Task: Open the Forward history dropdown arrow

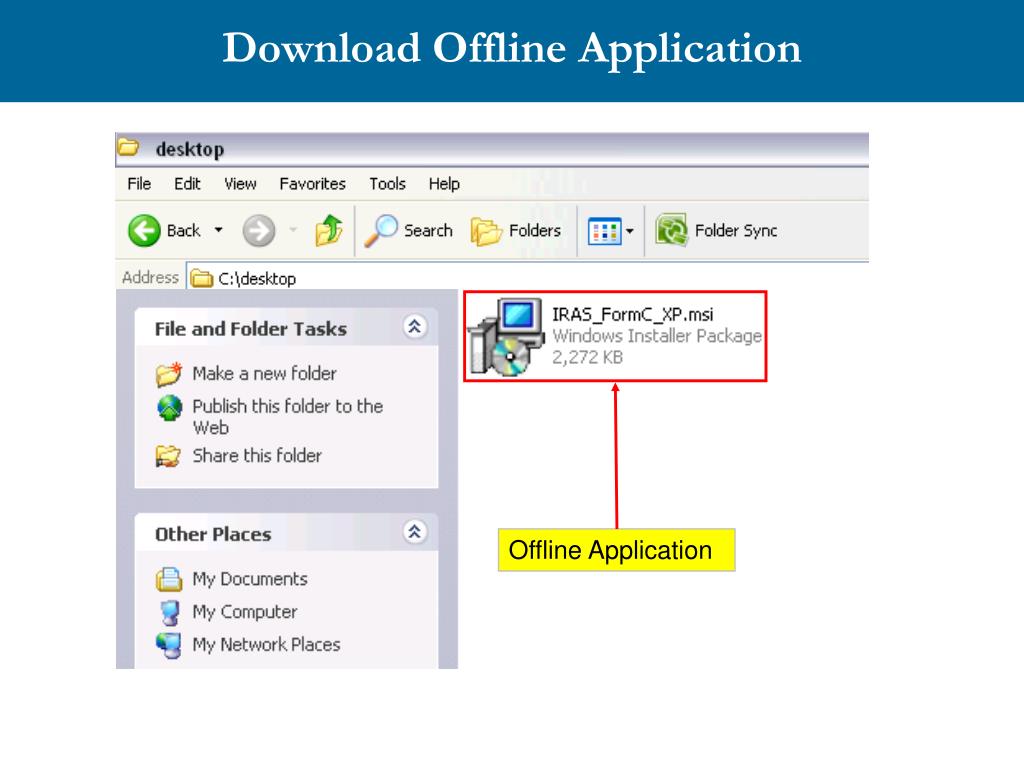Action: 293,230
